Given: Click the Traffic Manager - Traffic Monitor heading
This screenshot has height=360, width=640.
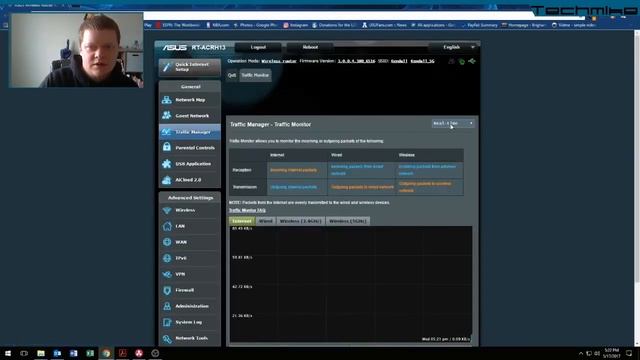Looking at the screenshot, I should pyautogui.click(x=270, y=124).
